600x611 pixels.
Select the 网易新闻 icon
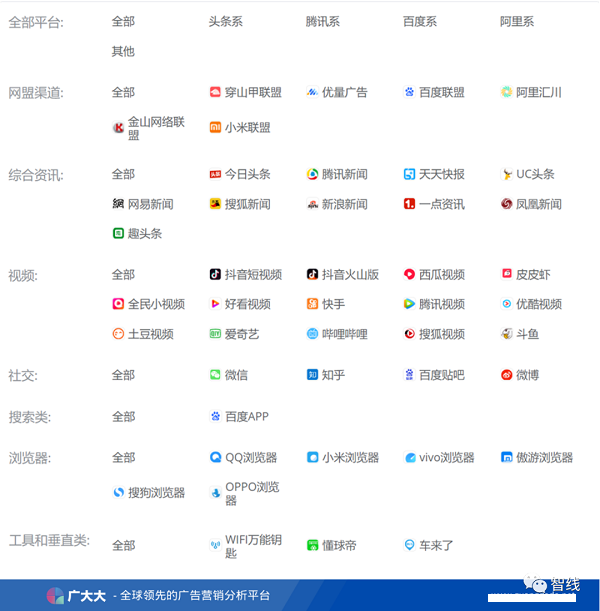pyautogui.click(x=118, y=204)
